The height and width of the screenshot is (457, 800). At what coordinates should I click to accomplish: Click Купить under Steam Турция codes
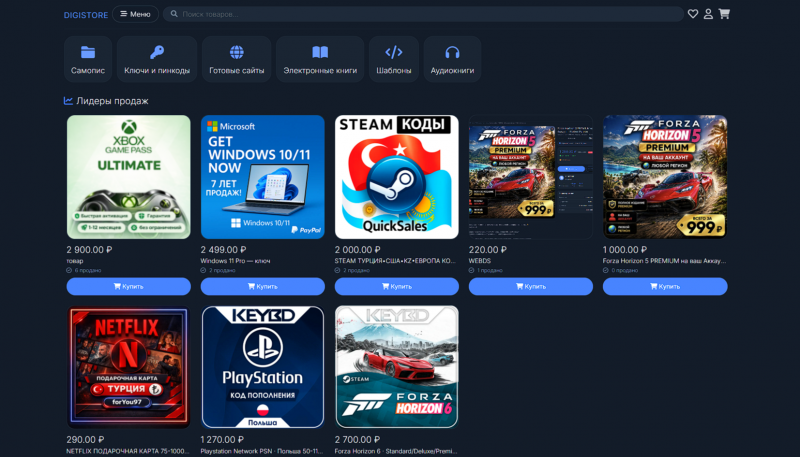(396, 286)
